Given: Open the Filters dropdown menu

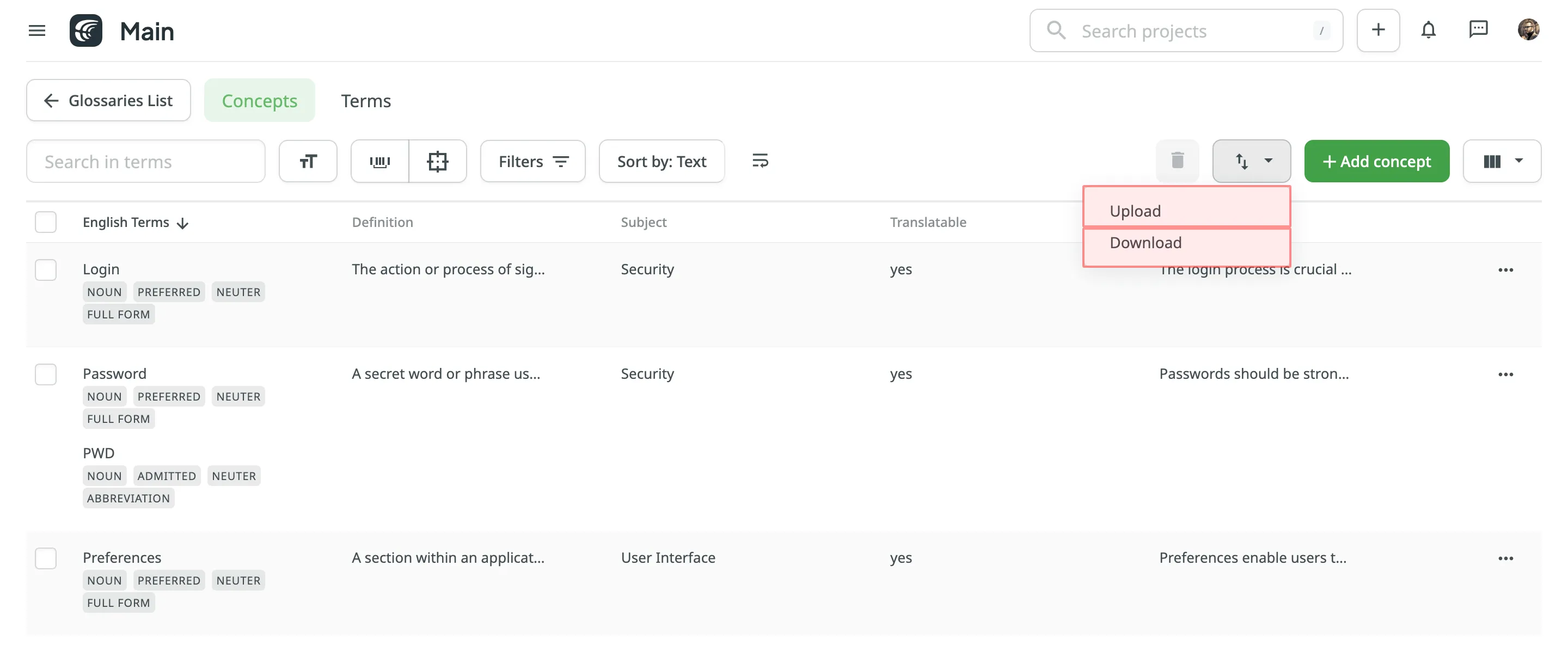Looking at the screenshot, I should [x=533, y=159].
